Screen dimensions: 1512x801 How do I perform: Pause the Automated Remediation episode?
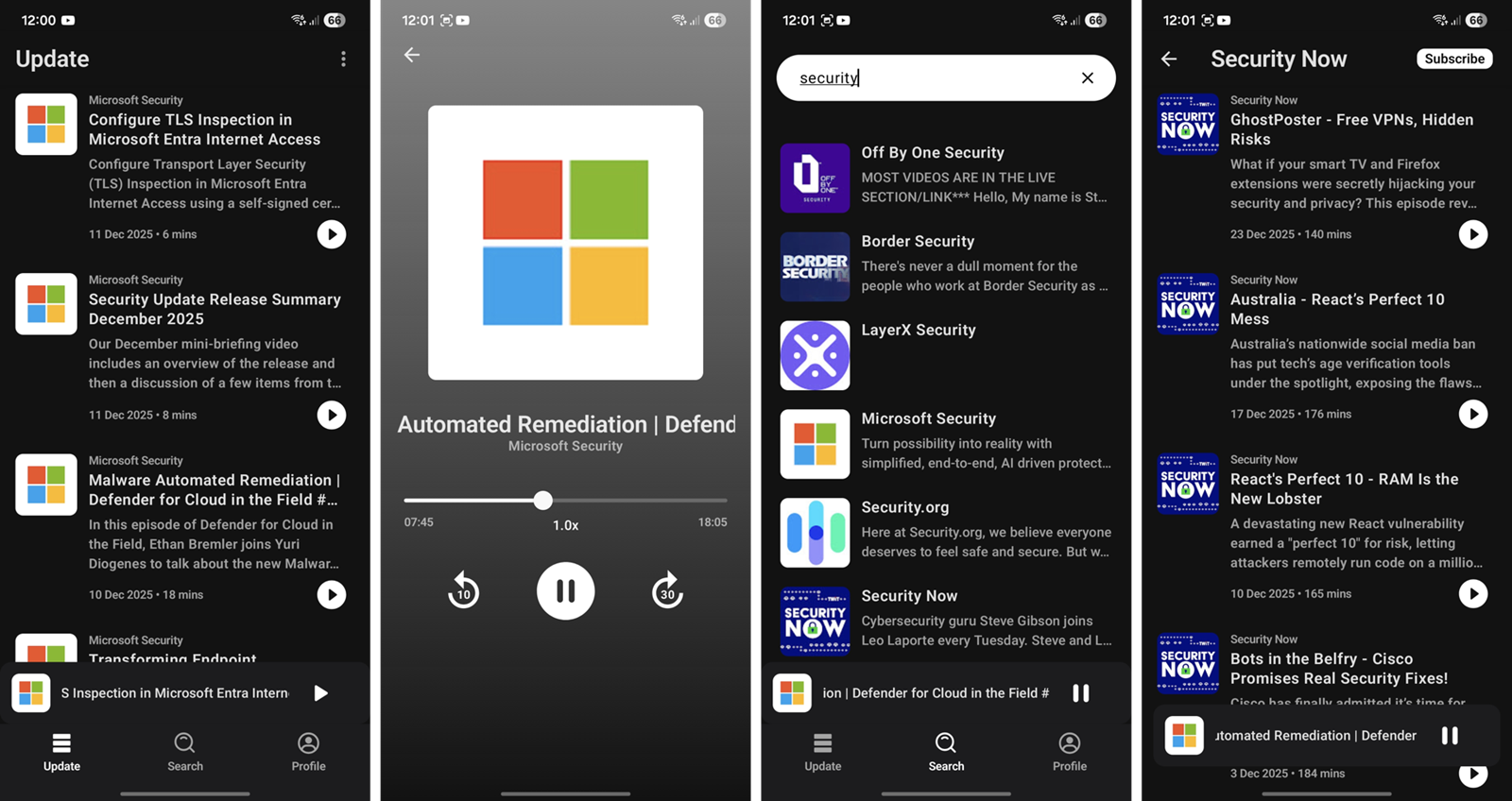pyautogui.click(x=565, y=591)
